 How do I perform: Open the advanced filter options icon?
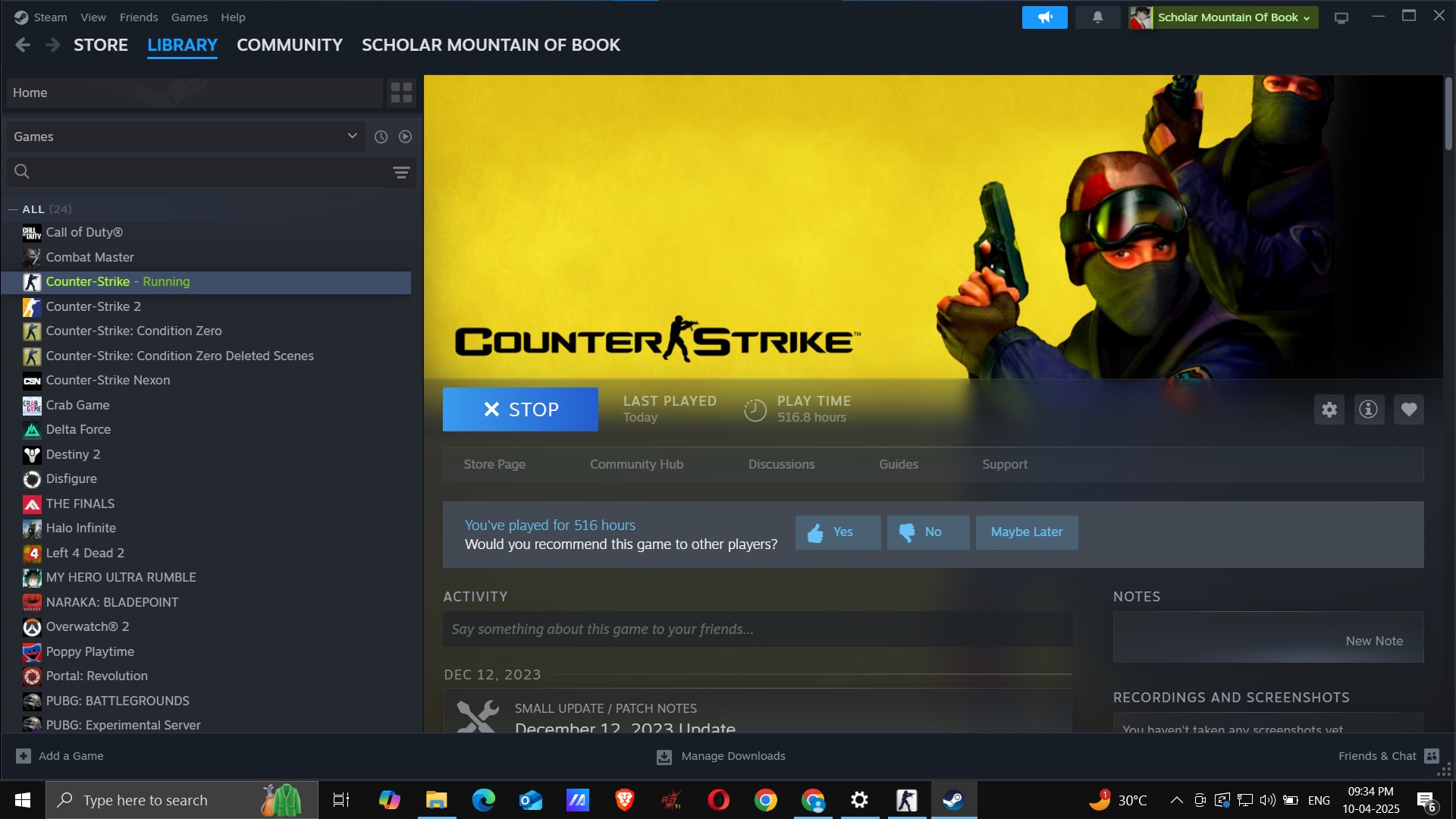click(x=401, y=172)
